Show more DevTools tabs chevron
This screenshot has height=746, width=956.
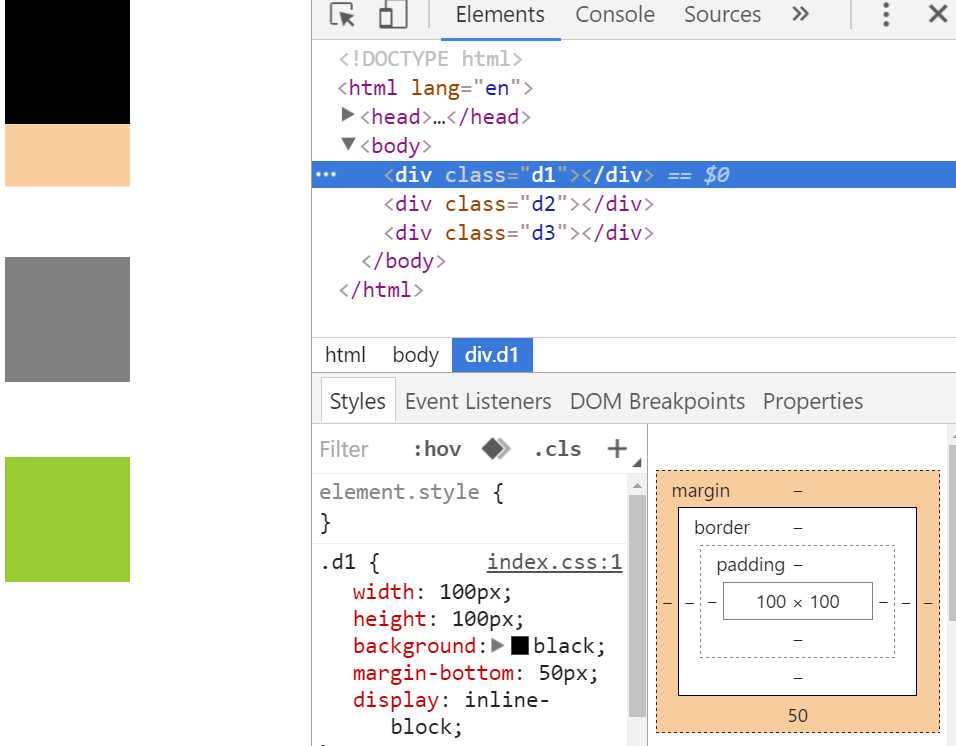pos(800,13)
